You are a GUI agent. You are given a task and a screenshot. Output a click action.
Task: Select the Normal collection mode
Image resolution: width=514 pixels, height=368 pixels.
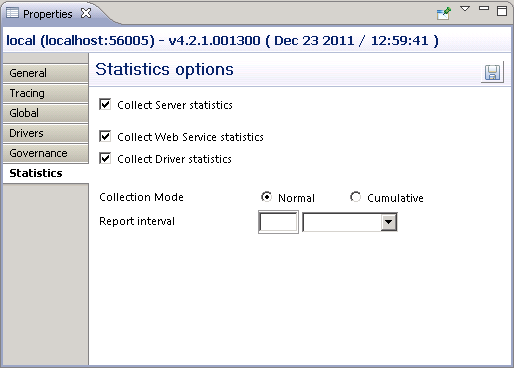pos(266,197)
